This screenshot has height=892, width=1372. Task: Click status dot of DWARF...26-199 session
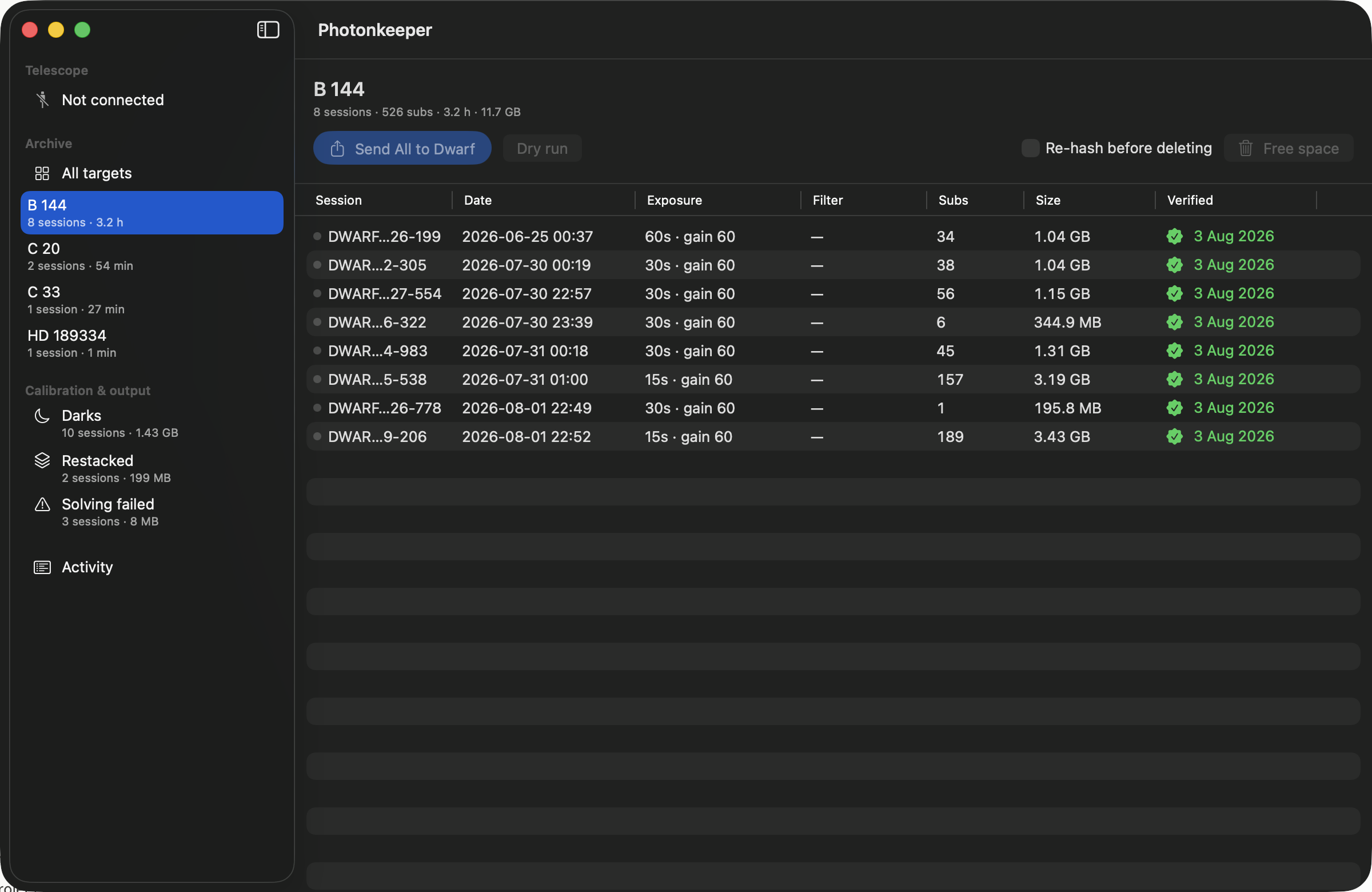tap(317, 236)
